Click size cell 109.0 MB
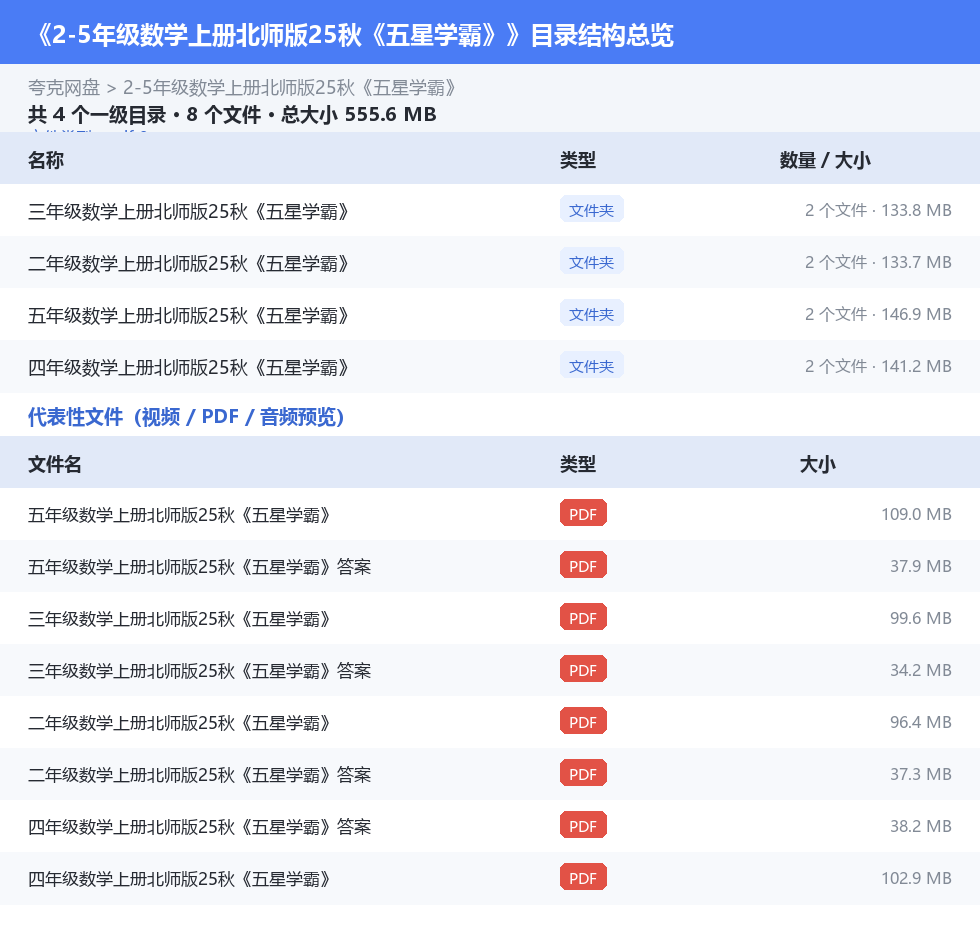Viewport: 980px width, 936px height. [x=916, y=514]
